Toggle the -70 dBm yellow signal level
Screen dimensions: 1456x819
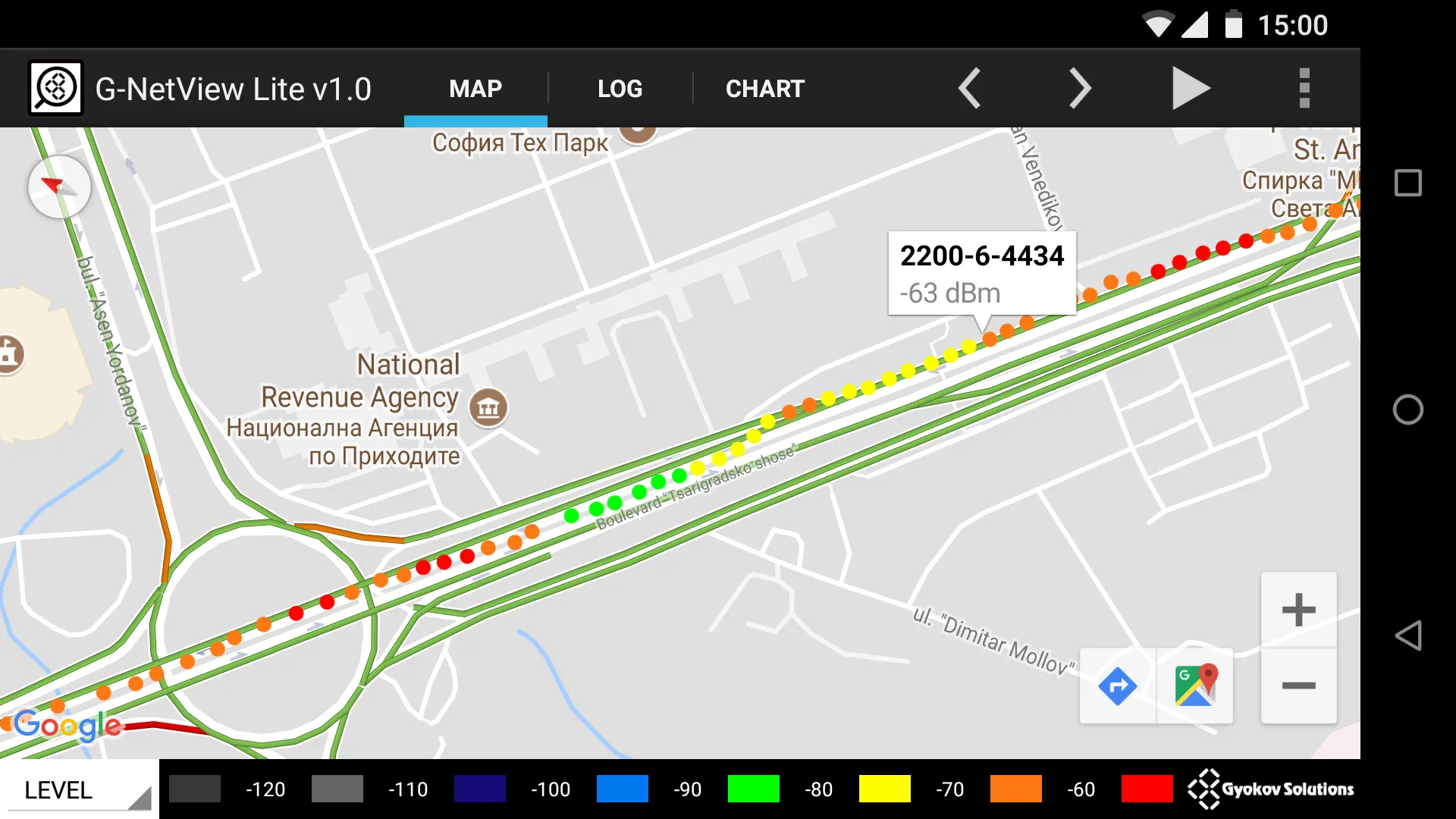coord(880,788)
